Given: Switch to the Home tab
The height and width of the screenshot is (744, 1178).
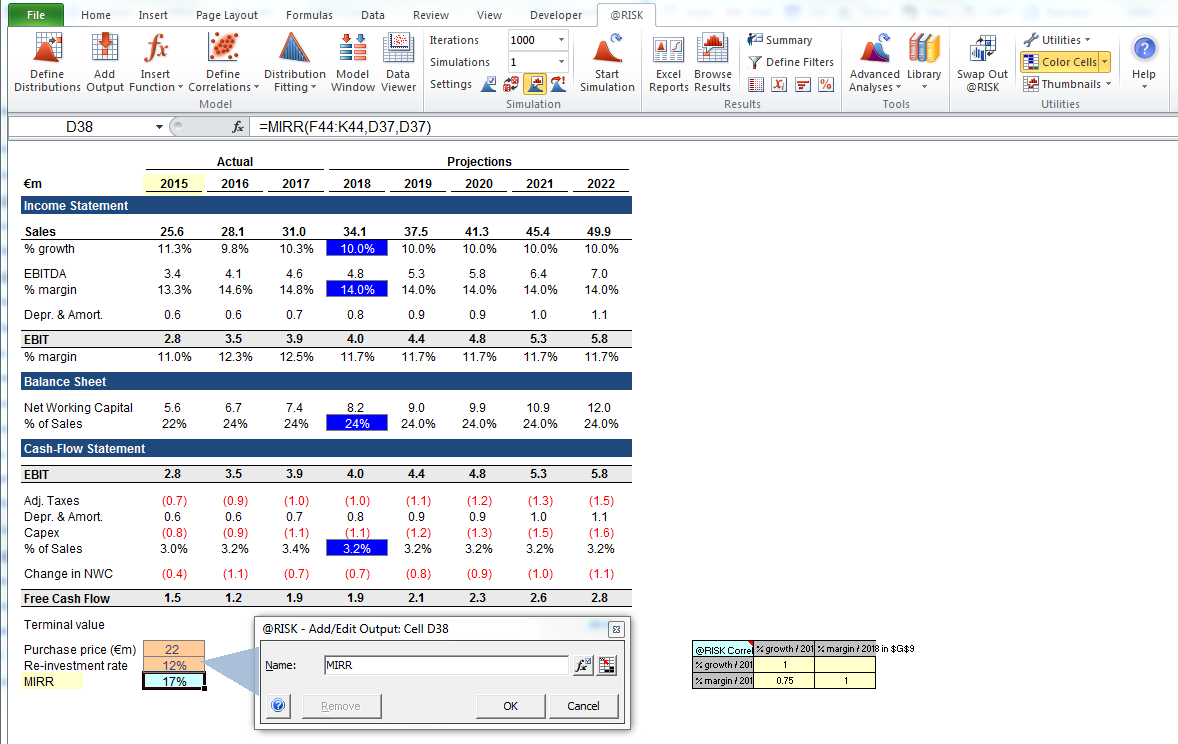Looking at the screenshot, I should [95, 15].
